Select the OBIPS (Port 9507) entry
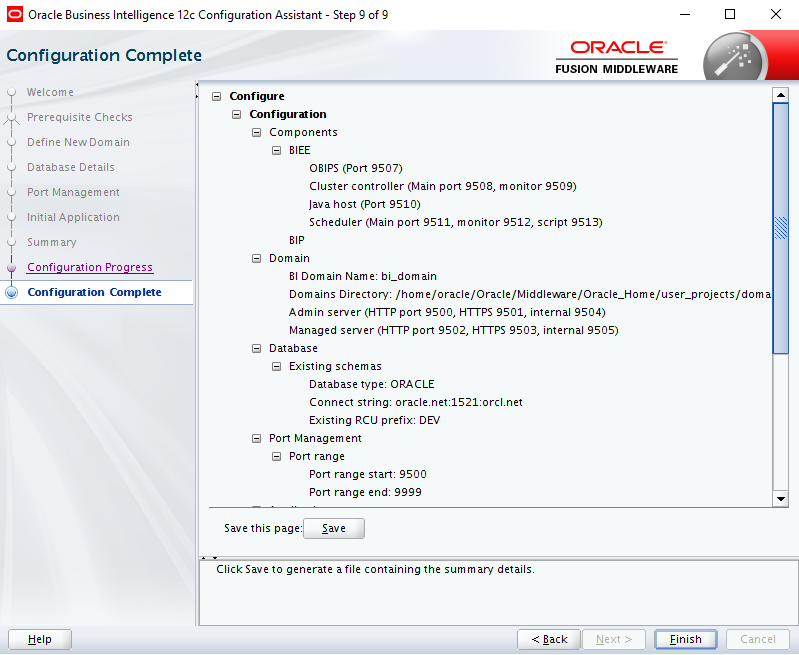 pos(355,169)
